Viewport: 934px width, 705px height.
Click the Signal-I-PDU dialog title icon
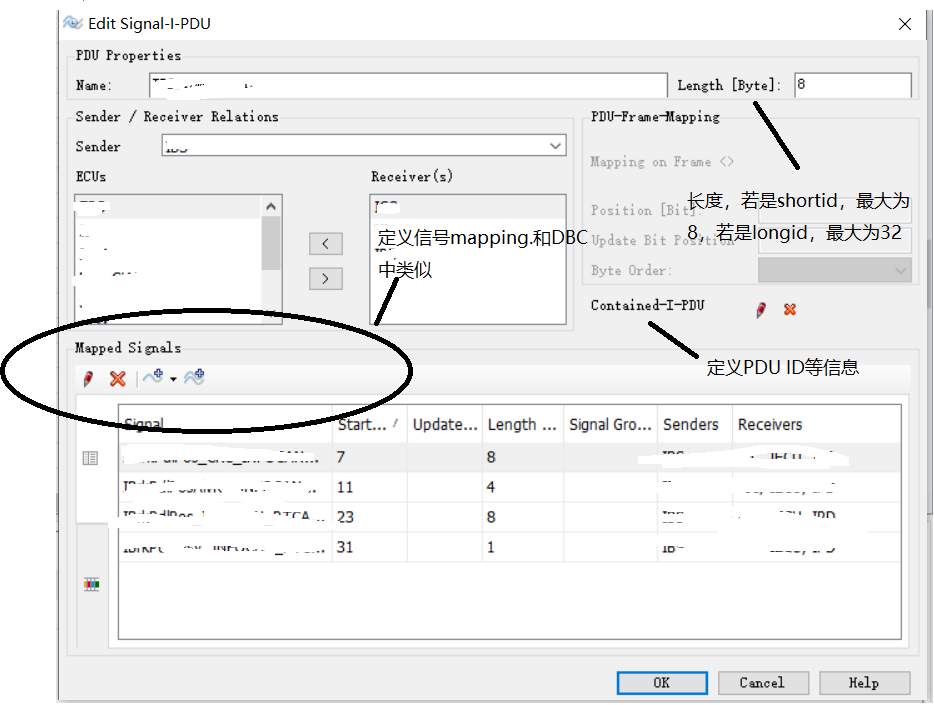[73, 23]
